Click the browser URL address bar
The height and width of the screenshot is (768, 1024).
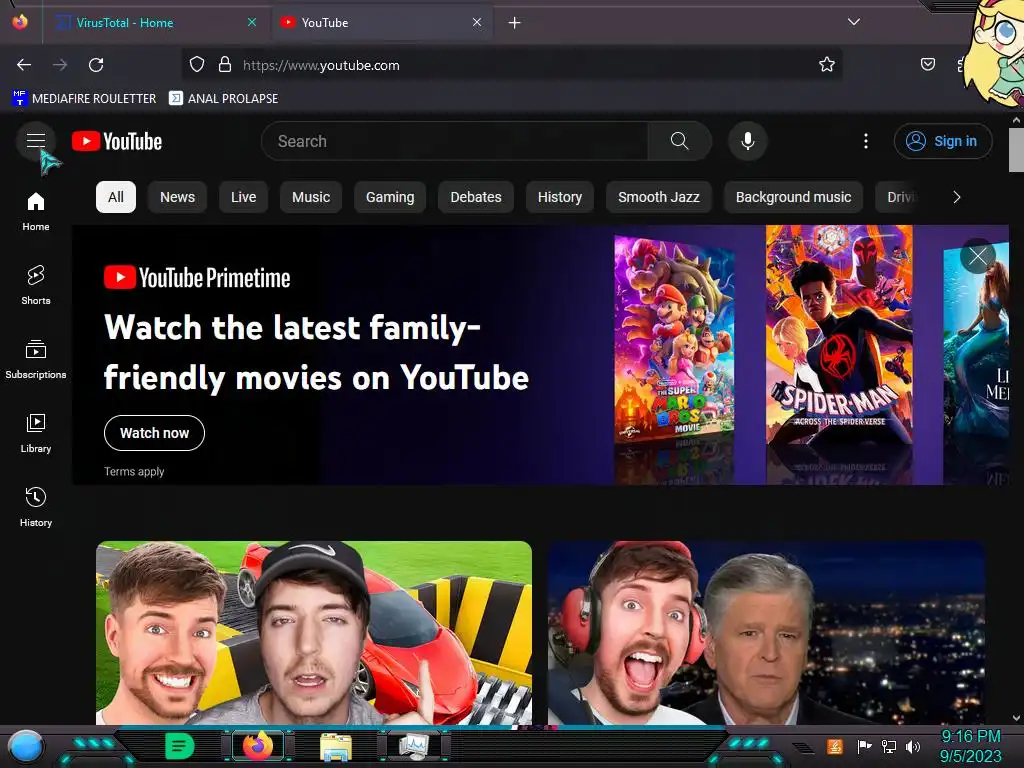(512, 65)
